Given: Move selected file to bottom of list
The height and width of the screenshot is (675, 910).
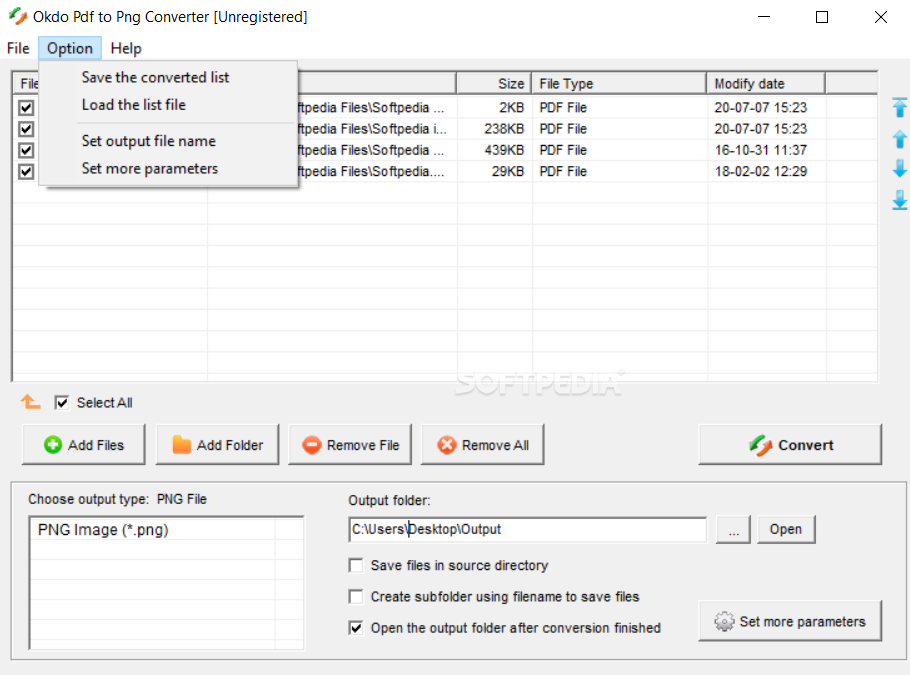Looking at the screenshot, I should point(899,200).
